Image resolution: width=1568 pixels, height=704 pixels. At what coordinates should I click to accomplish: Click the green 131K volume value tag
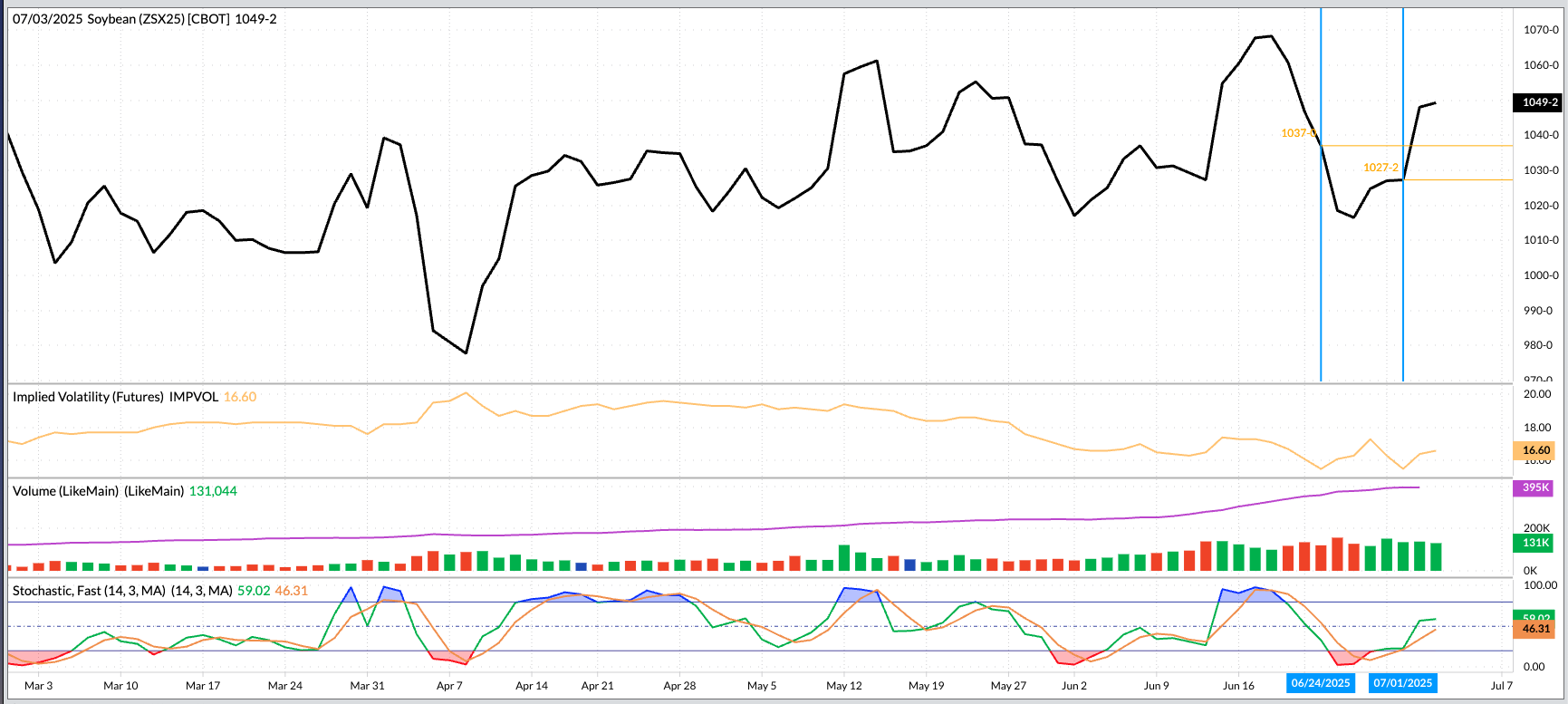(1535, 543)
